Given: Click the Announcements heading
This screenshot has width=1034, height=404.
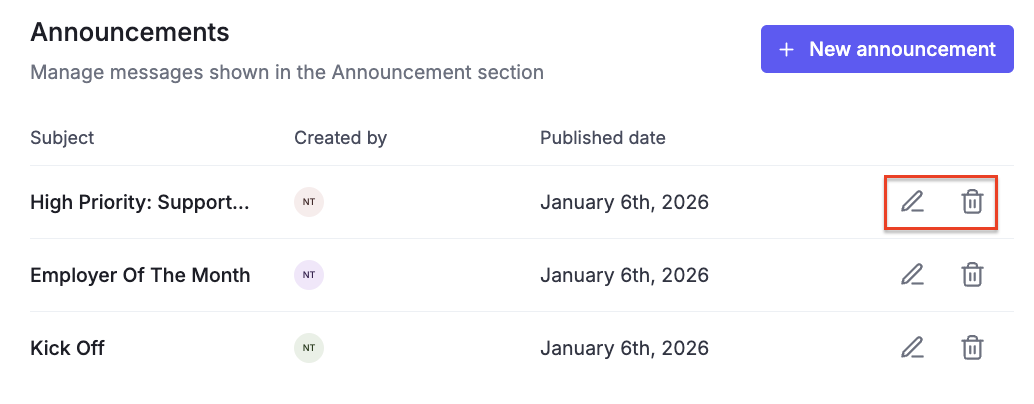Looking at the screenshot, I should 130,32.
